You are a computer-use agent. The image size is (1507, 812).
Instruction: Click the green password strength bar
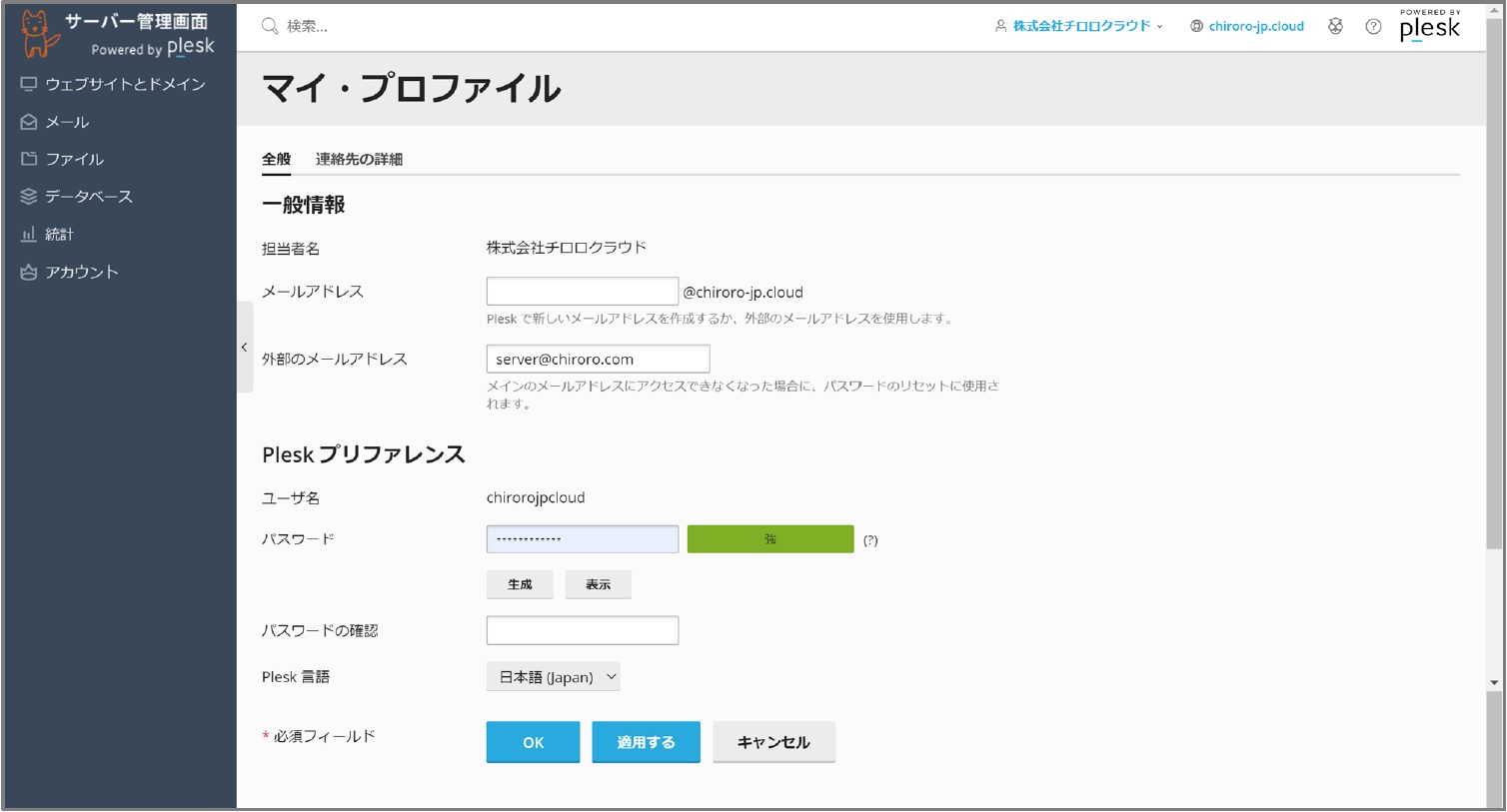[770, 539]
